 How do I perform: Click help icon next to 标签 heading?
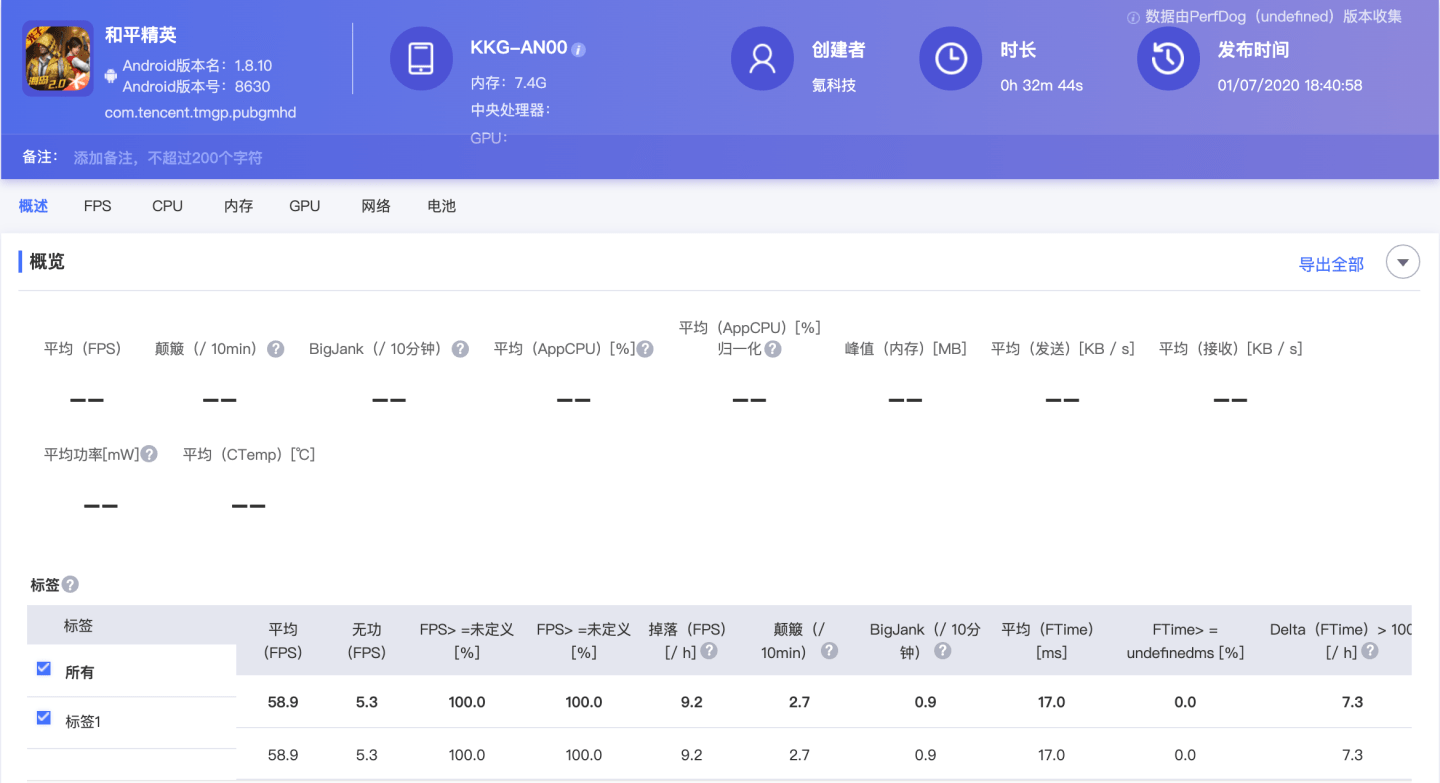(x=70, y=585)
